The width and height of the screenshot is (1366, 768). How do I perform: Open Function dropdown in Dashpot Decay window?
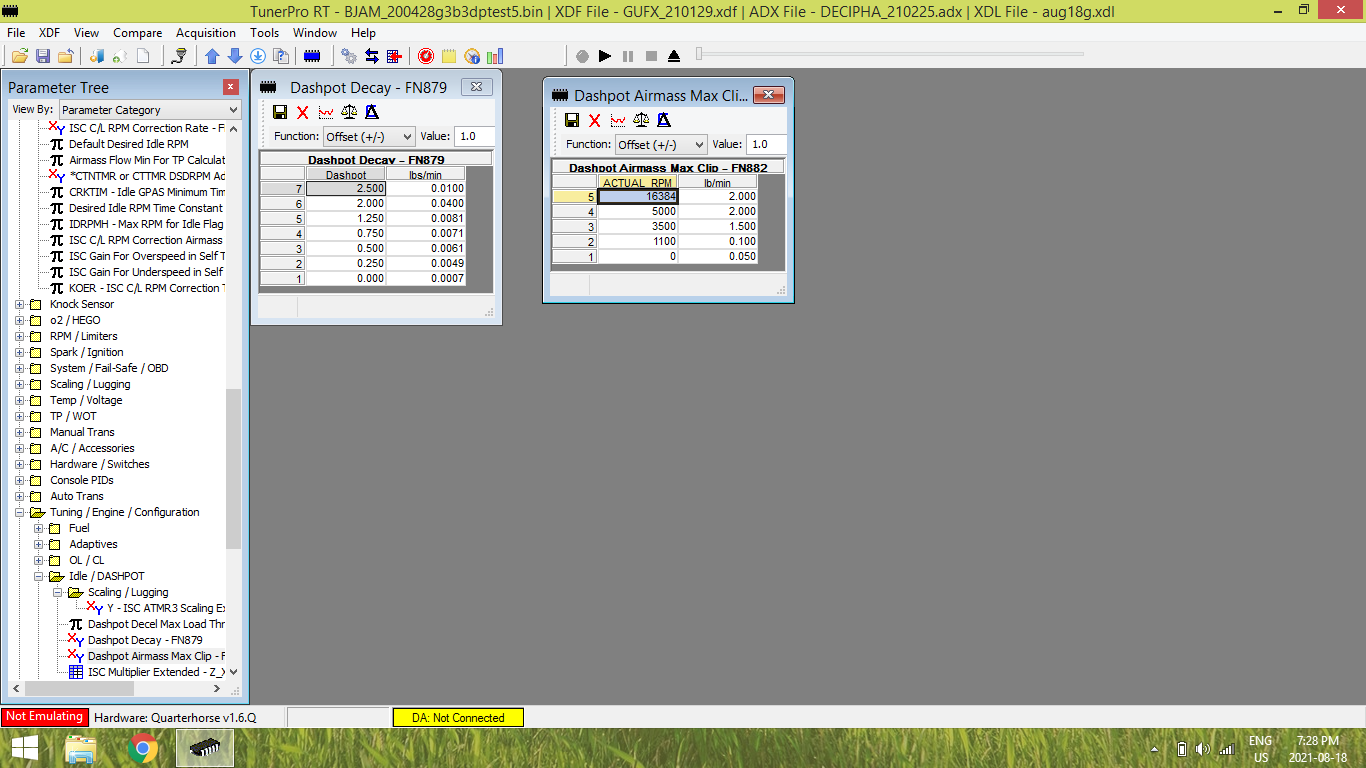coord(368,136)
